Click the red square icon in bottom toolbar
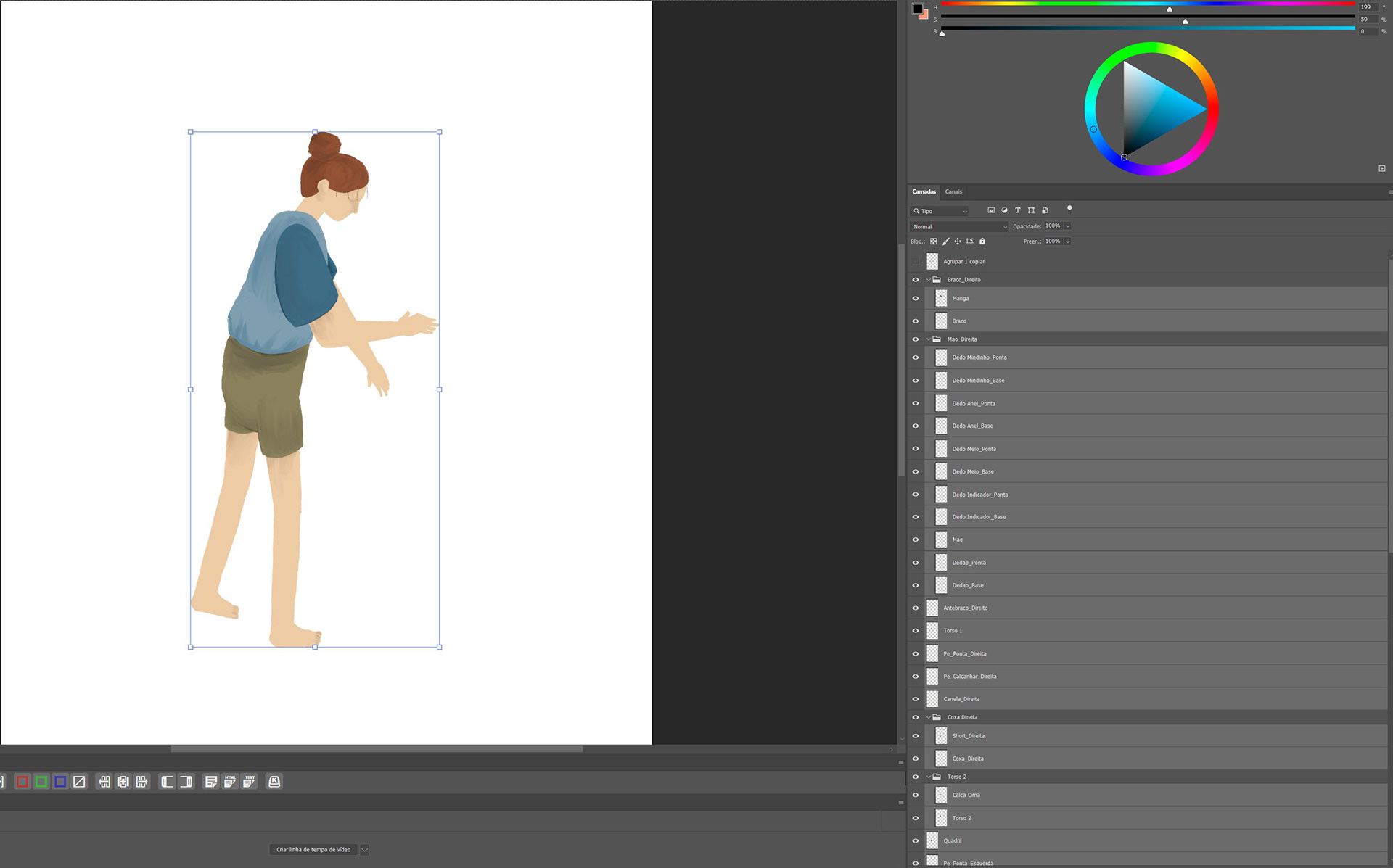Screen dimensions: 1393x868 pos(22,782)
